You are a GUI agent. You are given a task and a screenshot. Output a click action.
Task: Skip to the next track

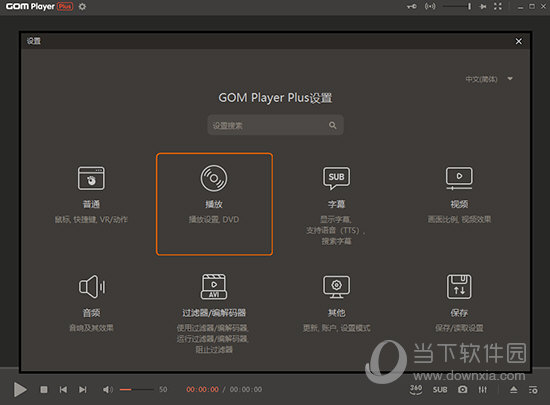click(83, 390)
